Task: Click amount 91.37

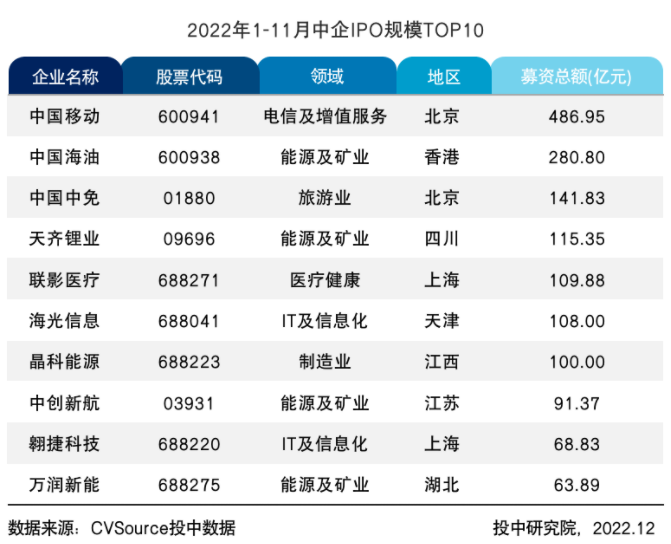Action: 577,403
